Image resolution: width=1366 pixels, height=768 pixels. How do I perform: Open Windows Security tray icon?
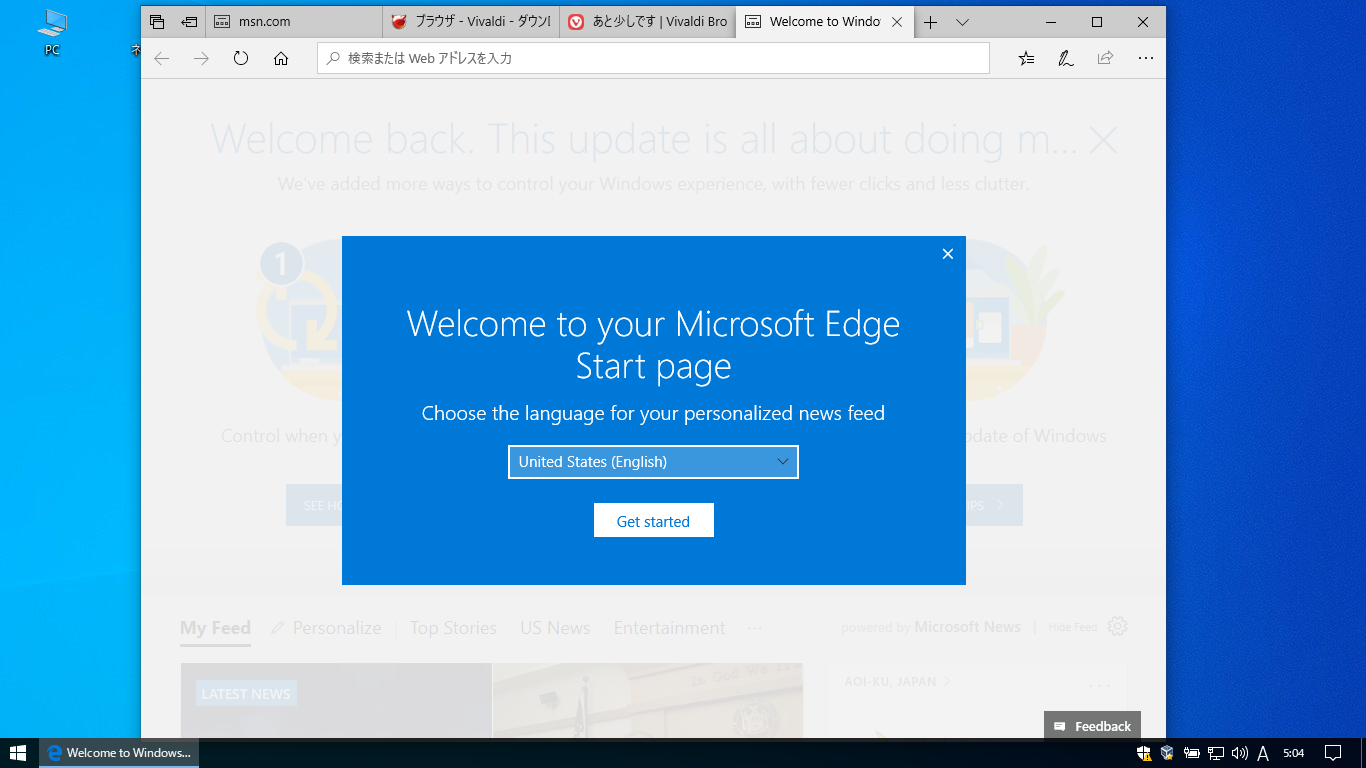[x=1144, y=753]
